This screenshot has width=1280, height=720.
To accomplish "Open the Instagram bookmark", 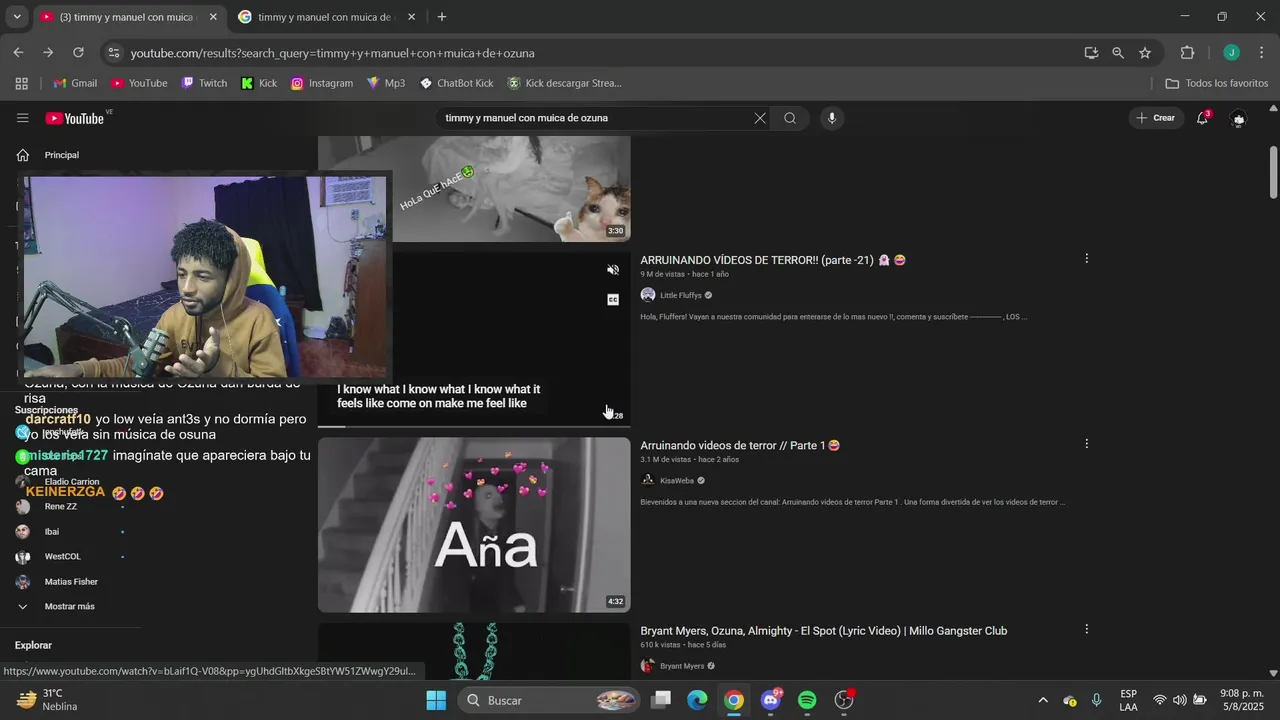I will point(321,83).
